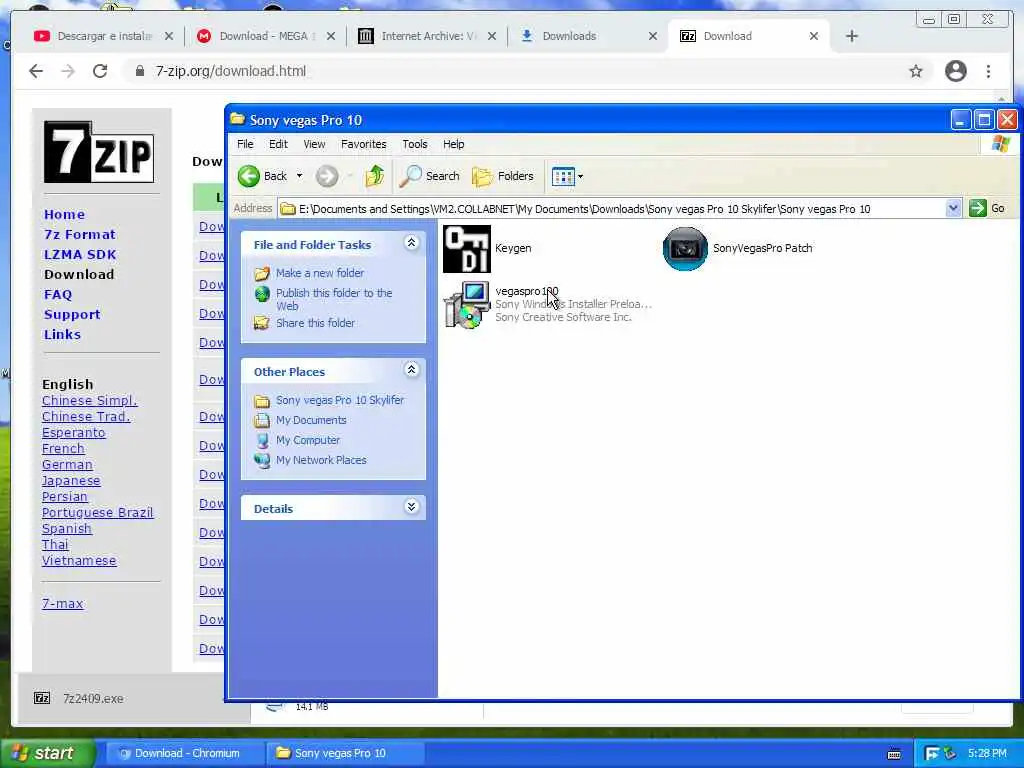Click Share this folder
This screenshot has height=768, width=1024.
pyautogui.click(x=315, y=323)
